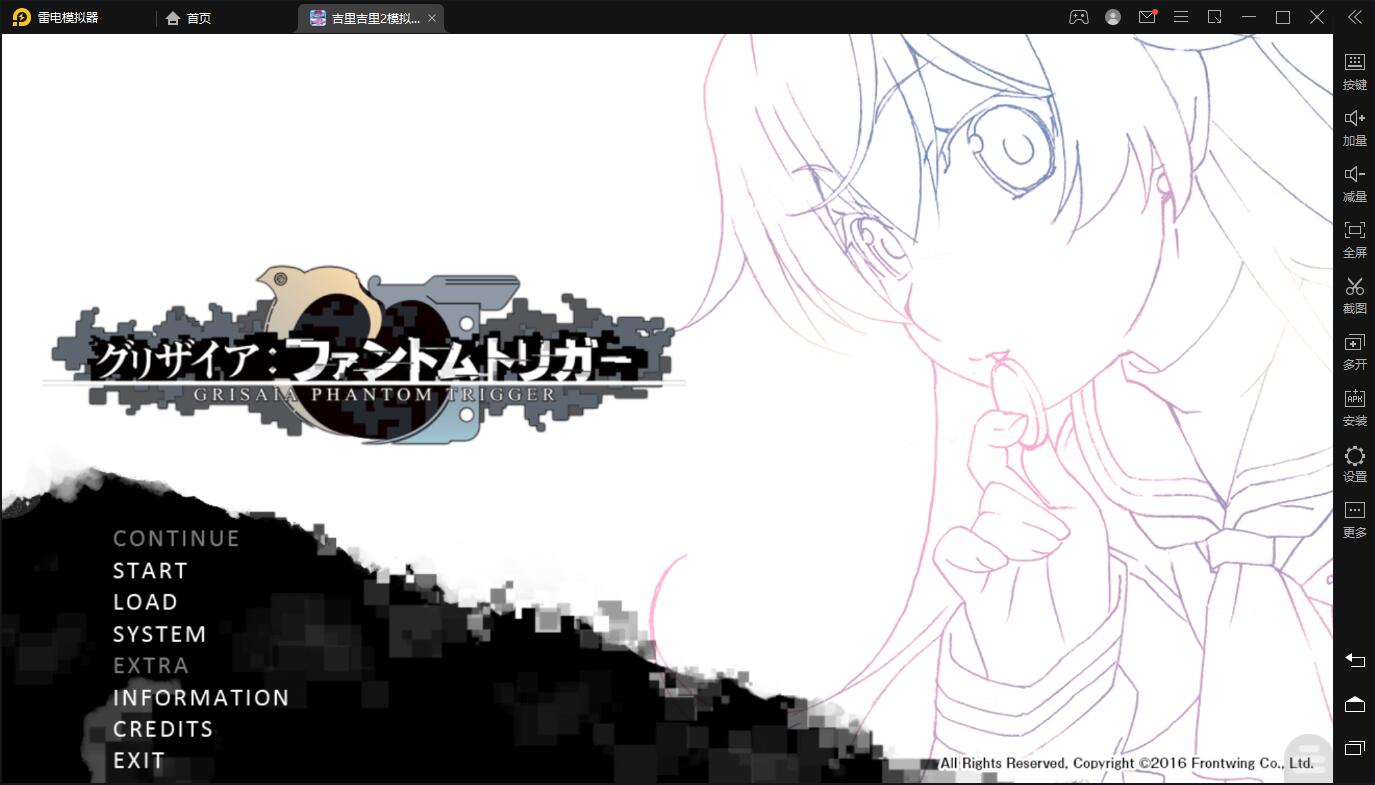Switch to the 首页 home tab

click(189, 18)
